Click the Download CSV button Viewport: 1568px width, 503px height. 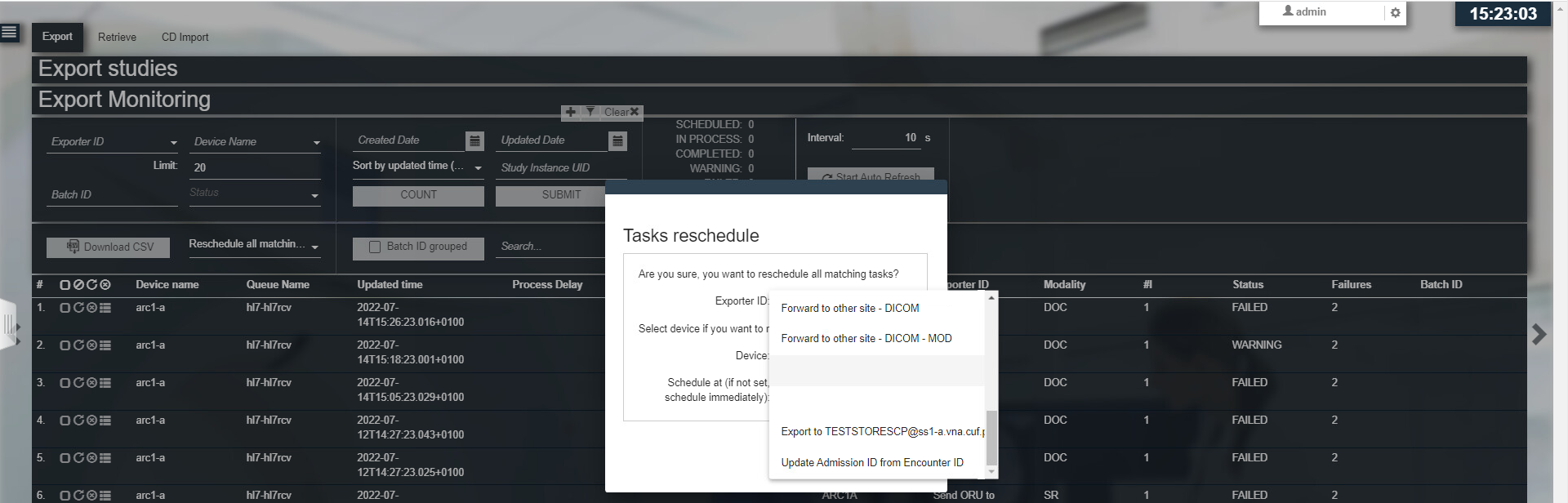pos(108,247)
